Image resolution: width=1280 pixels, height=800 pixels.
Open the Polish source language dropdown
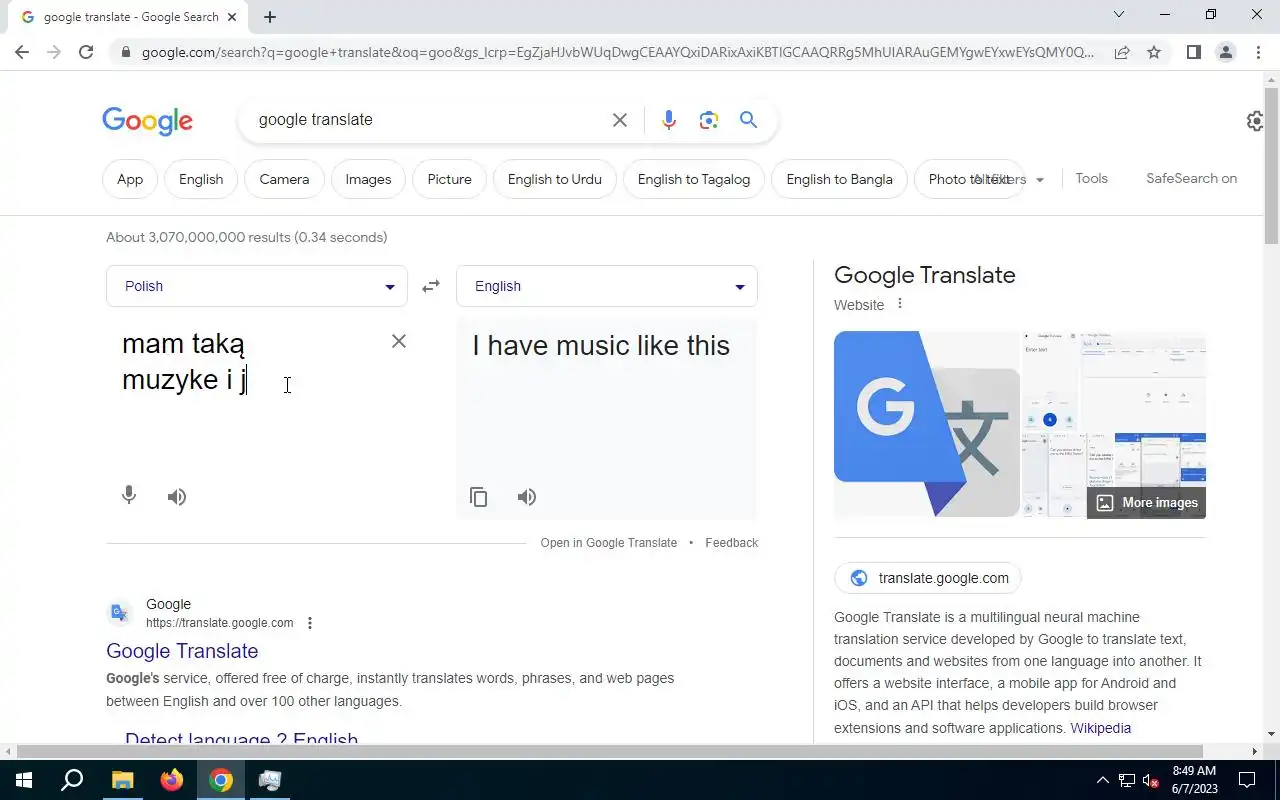pyautogui.click(x=257, y=286)
